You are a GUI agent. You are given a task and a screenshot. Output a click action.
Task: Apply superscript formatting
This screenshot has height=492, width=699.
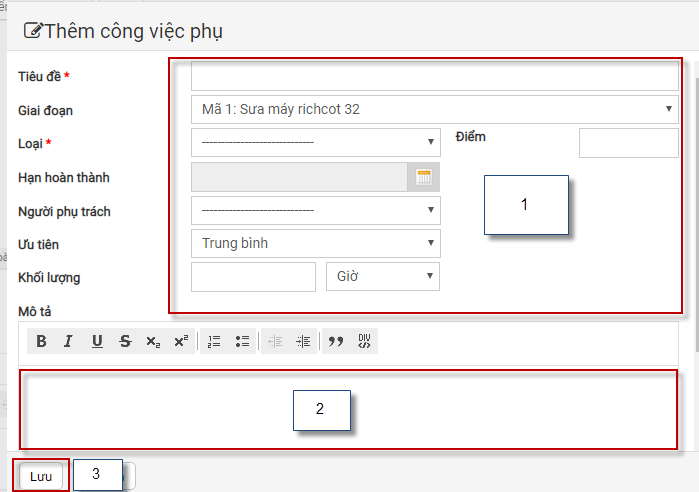(x=180, y=341)
